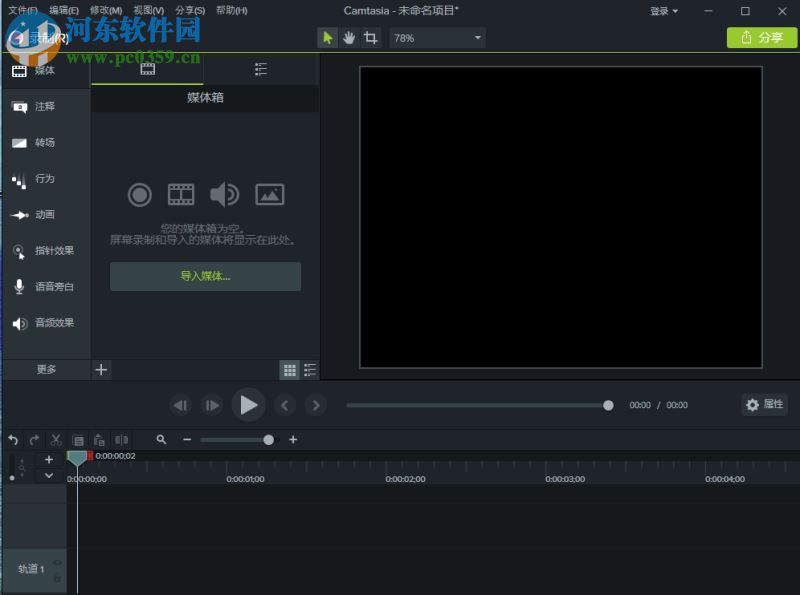
Task: Click the split clip icon on timeline
Action: [121, 440]
